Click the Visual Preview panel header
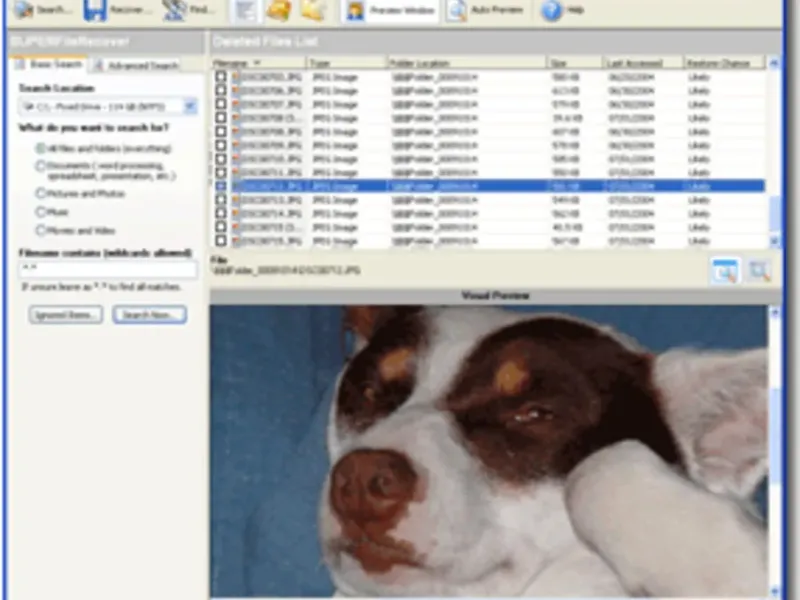Image resolution: width=800 pixels, height=600 pixels. click(x=495, y=295)
